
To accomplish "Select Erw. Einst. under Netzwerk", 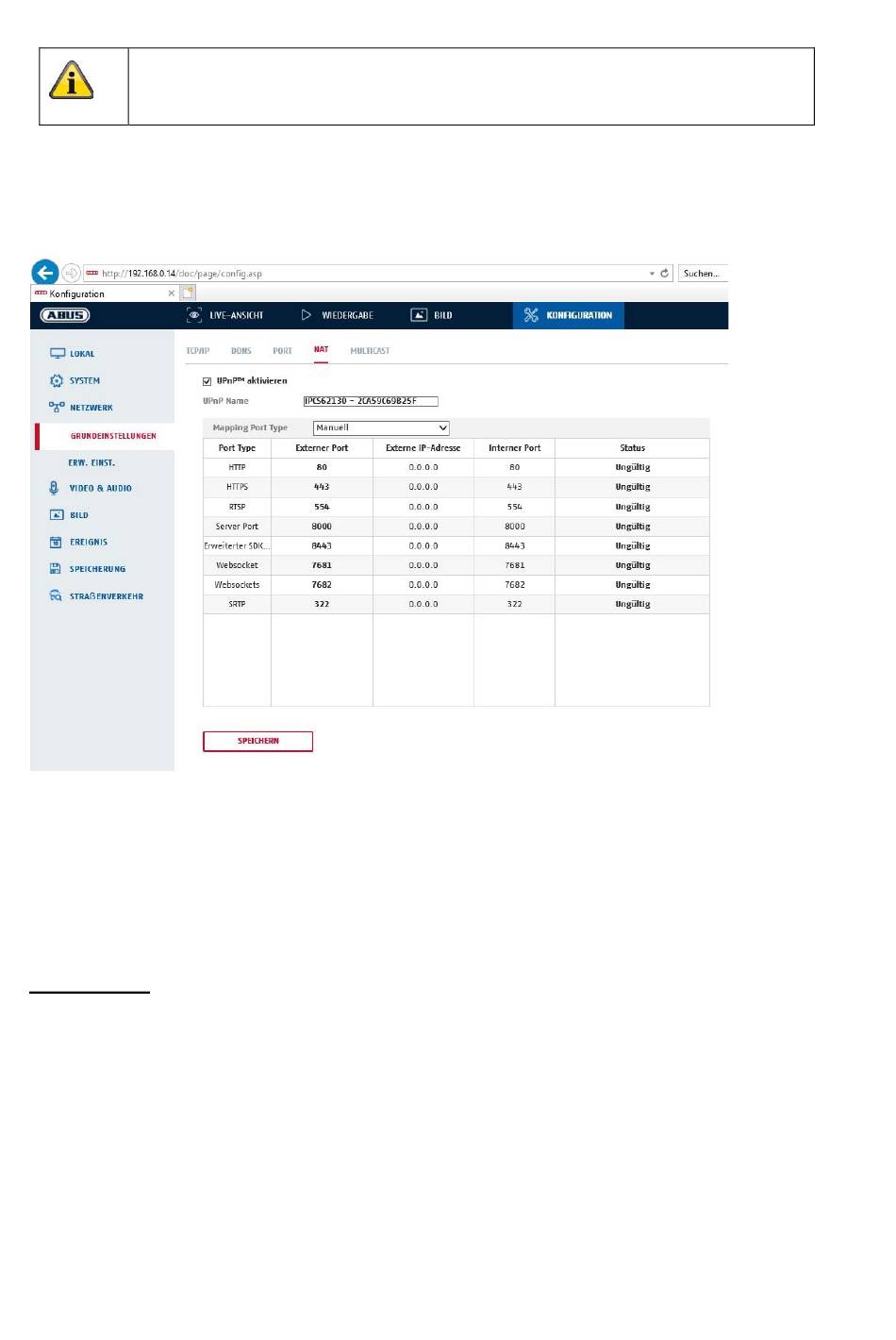I will tap(91, 463).
